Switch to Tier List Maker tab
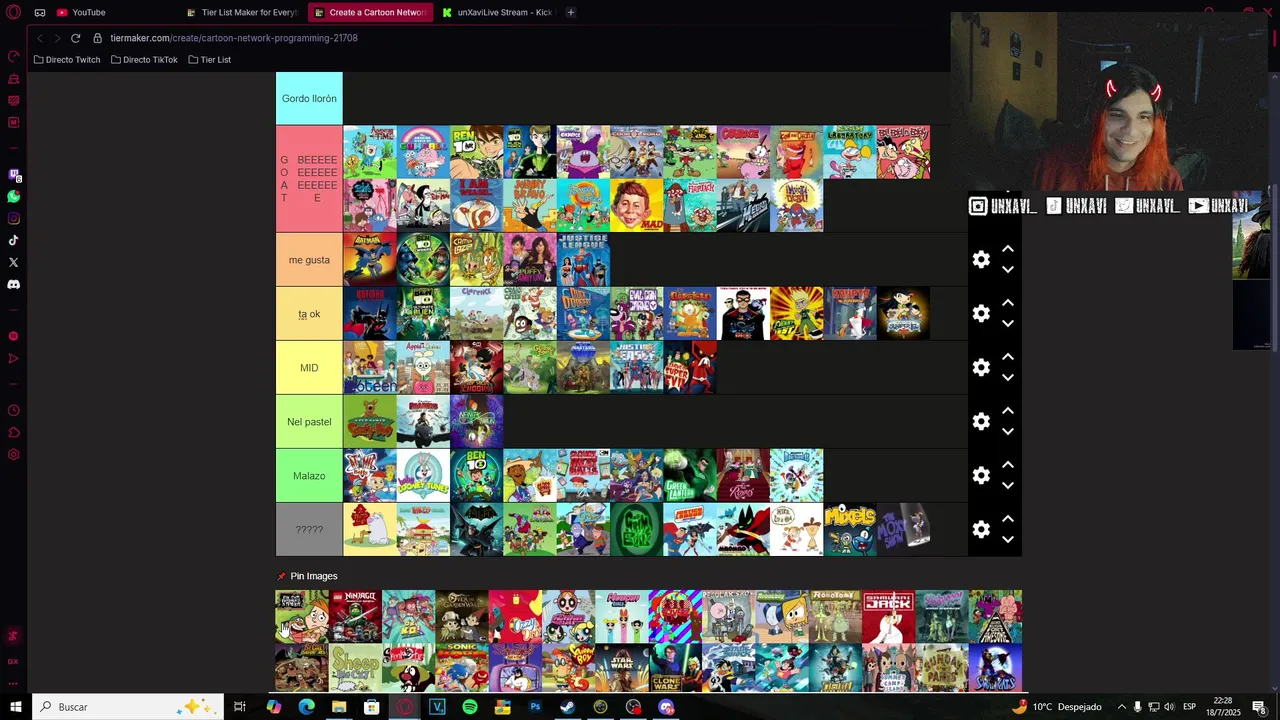The height and width of the screenshot is (720, 1280). (x=242, y=12)
